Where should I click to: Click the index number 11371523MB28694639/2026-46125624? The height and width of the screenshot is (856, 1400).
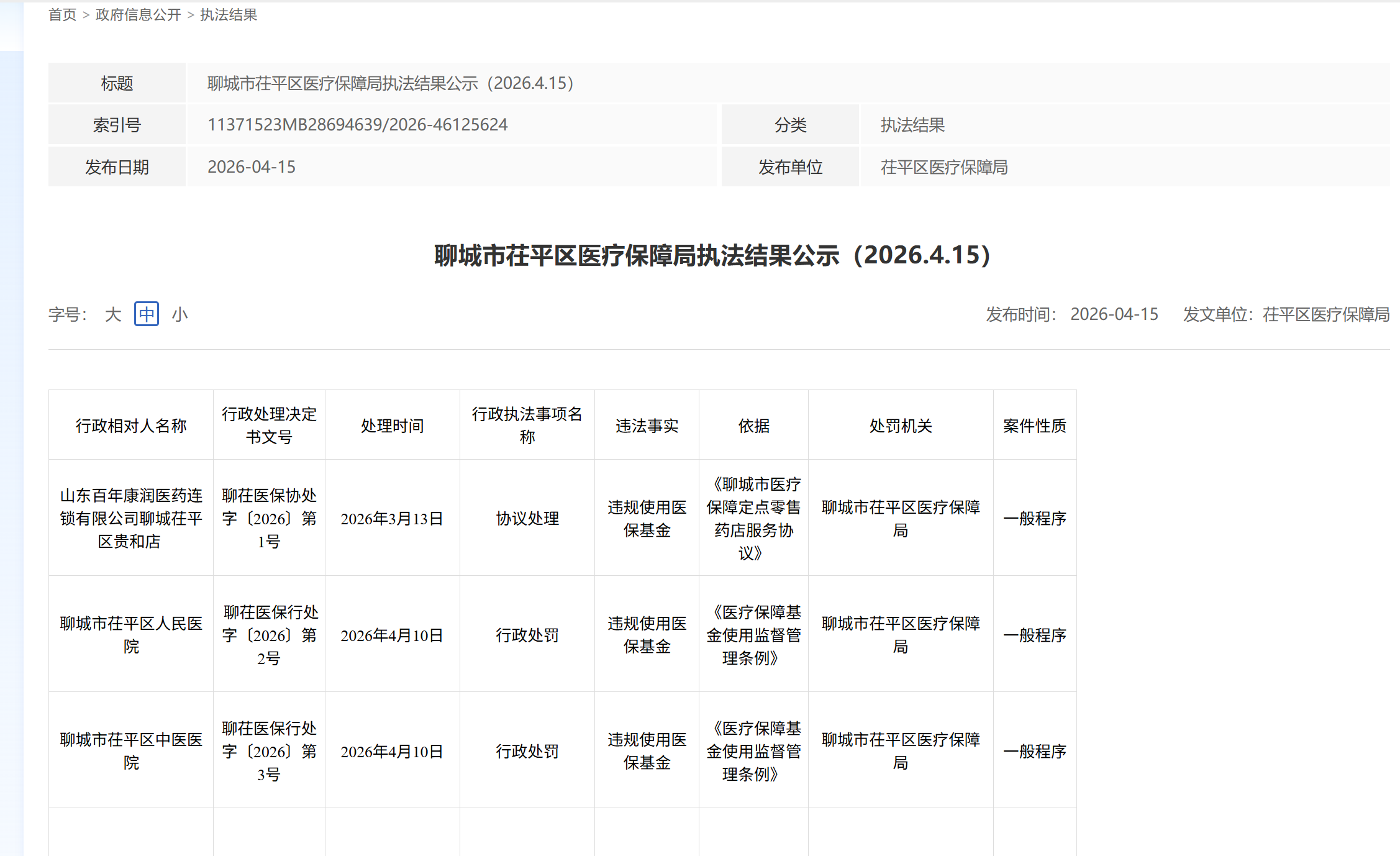pyautogui.click(x=357, y=125)
